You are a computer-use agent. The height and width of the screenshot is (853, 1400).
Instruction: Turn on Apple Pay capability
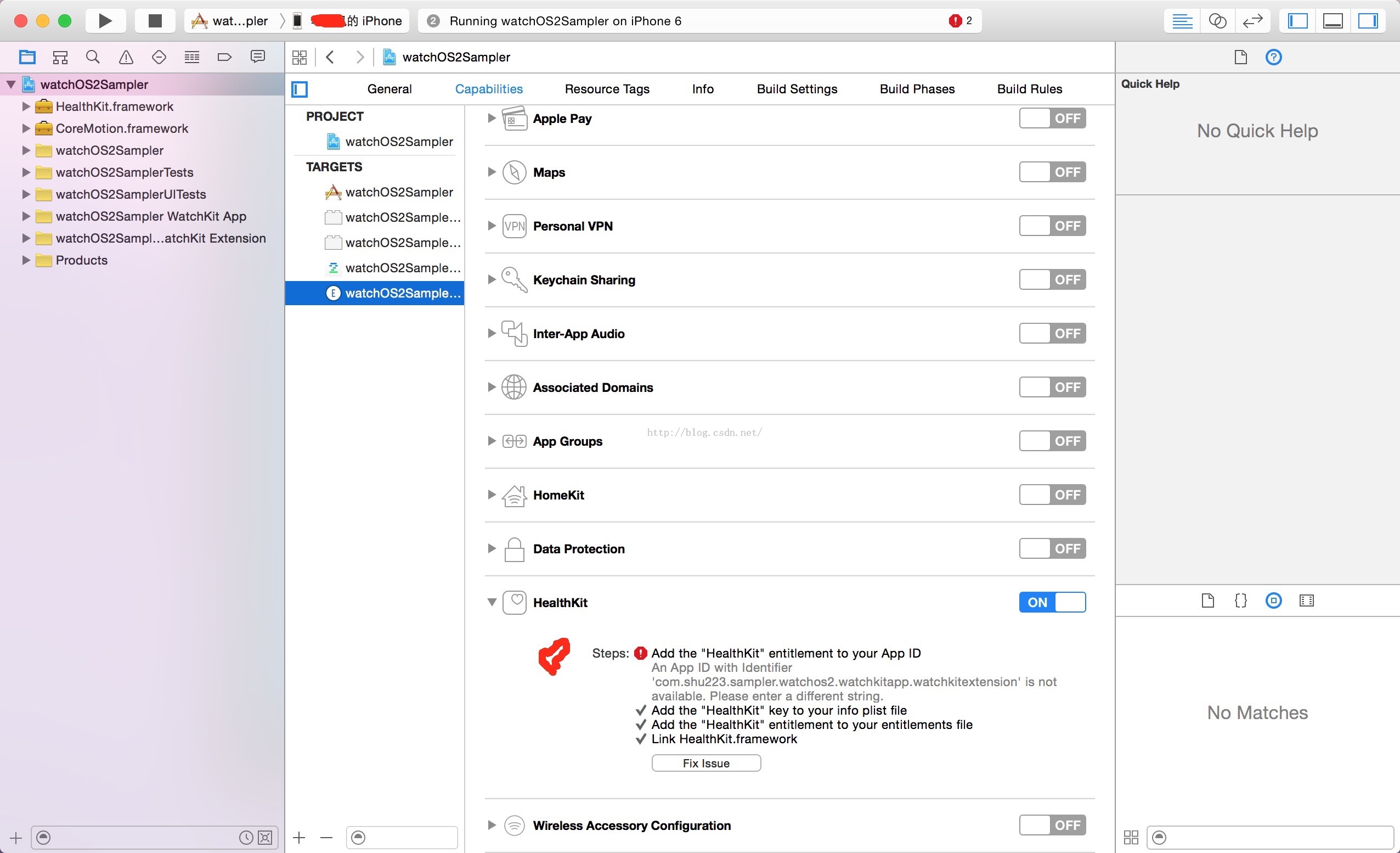click(x=1052, y=118)
